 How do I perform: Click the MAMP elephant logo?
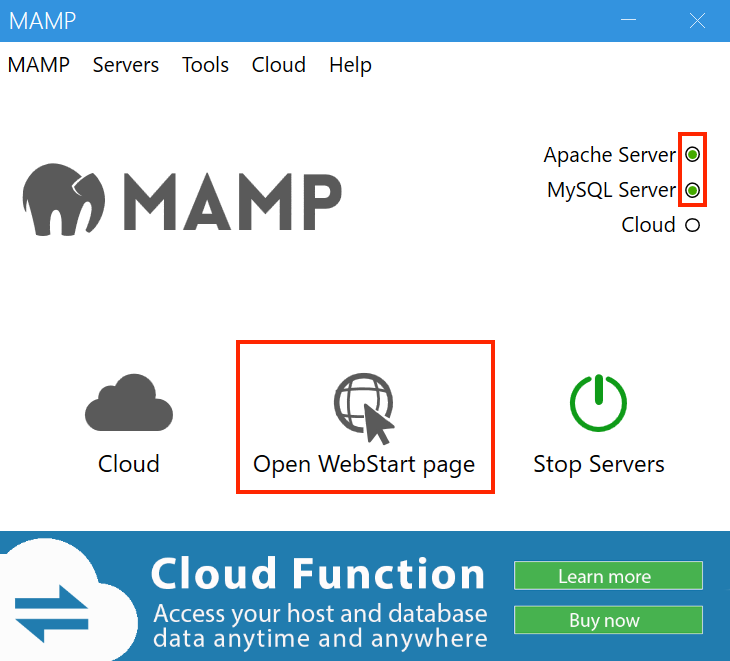[x=64, y=199]
